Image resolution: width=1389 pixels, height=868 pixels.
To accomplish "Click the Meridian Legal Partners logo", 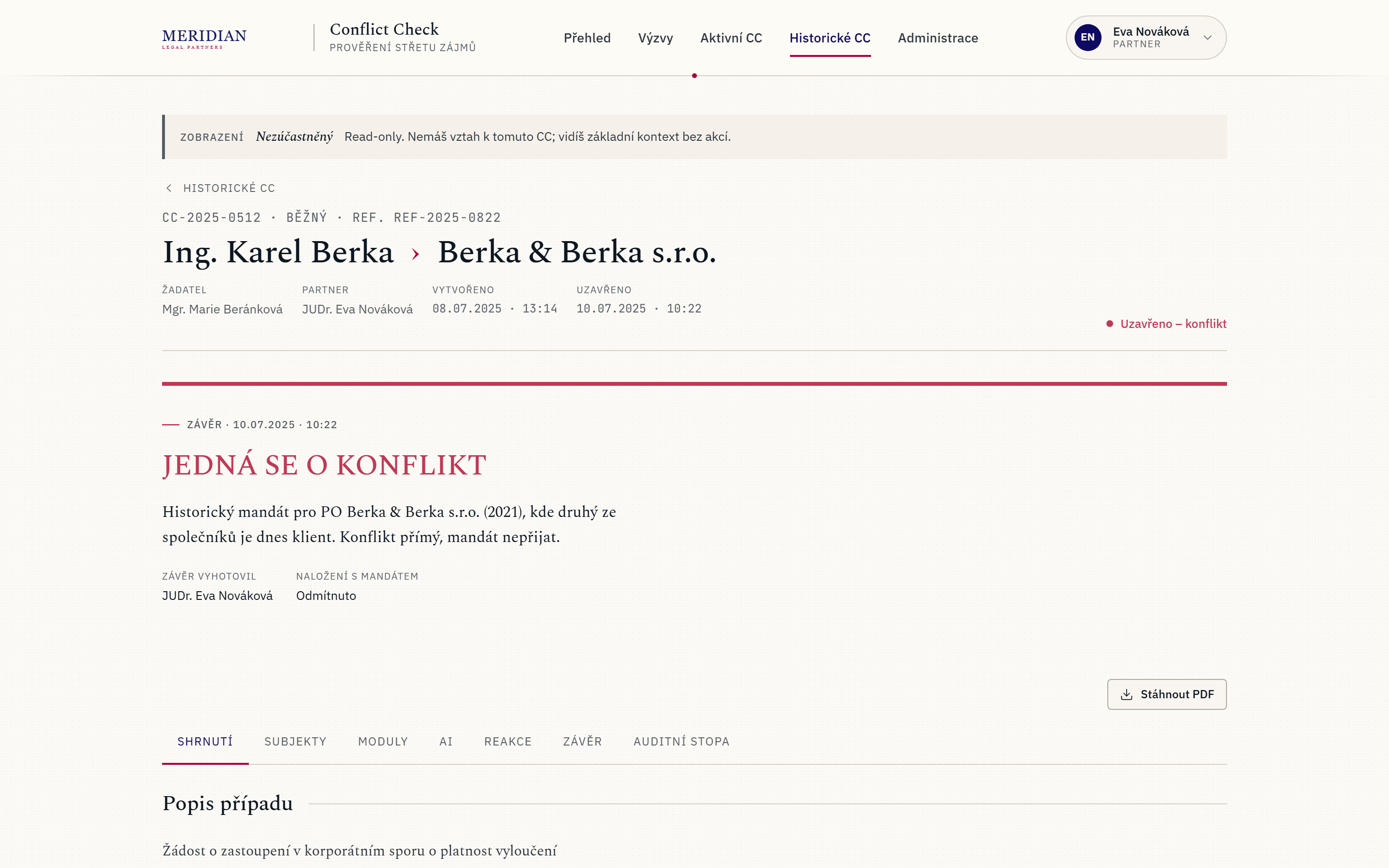I will 204,39.
